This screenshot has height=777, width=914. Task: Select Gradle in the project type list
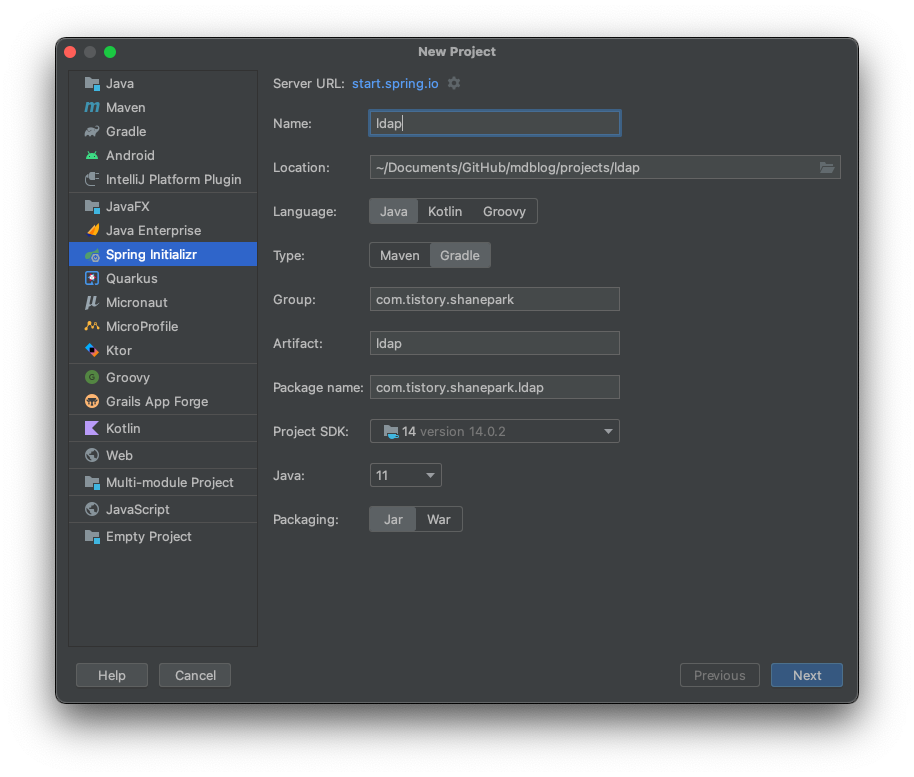(163, 131)
